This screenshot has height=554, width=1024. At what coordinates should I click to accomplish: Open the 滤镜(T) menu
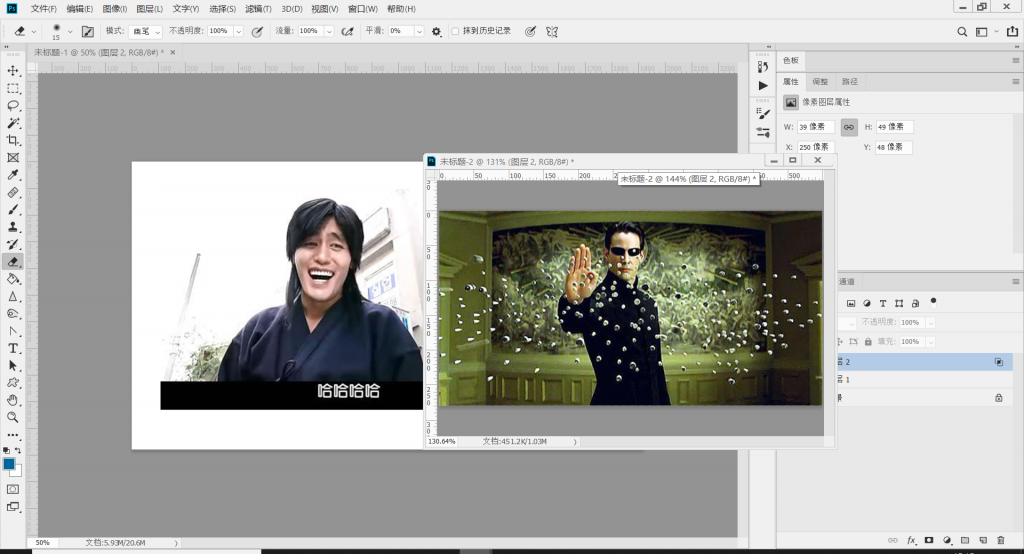258,9
